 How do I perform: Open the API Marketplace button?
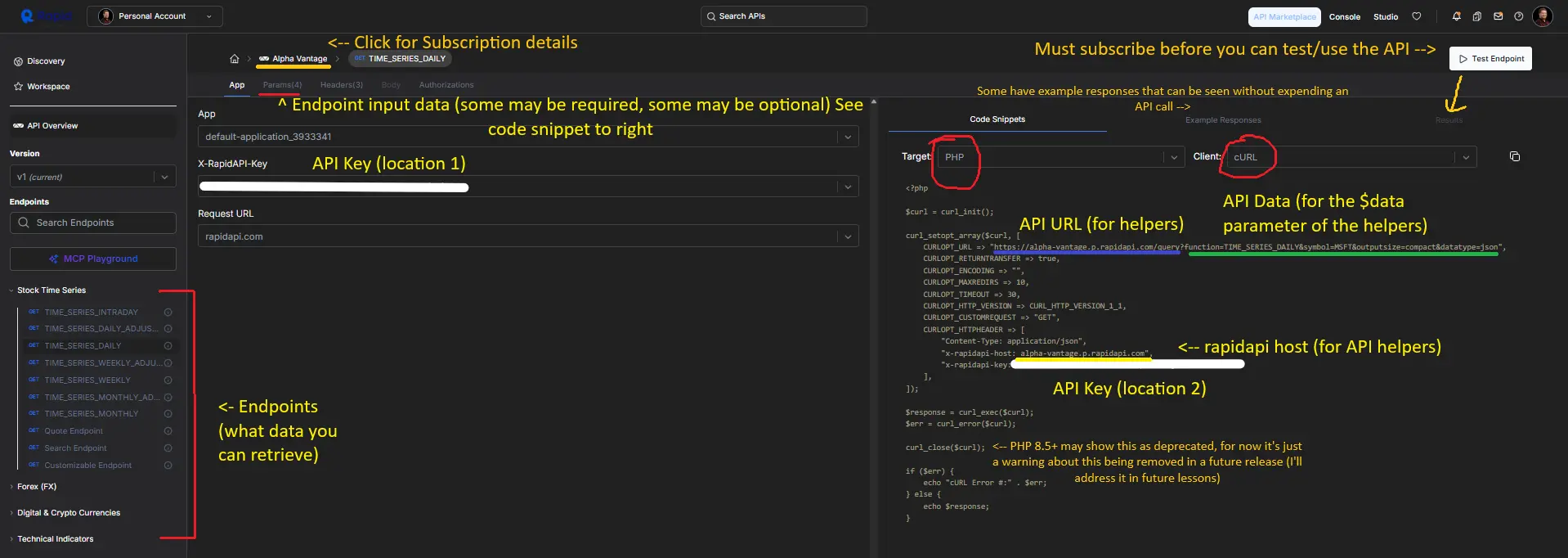(x=1284, y=16)
